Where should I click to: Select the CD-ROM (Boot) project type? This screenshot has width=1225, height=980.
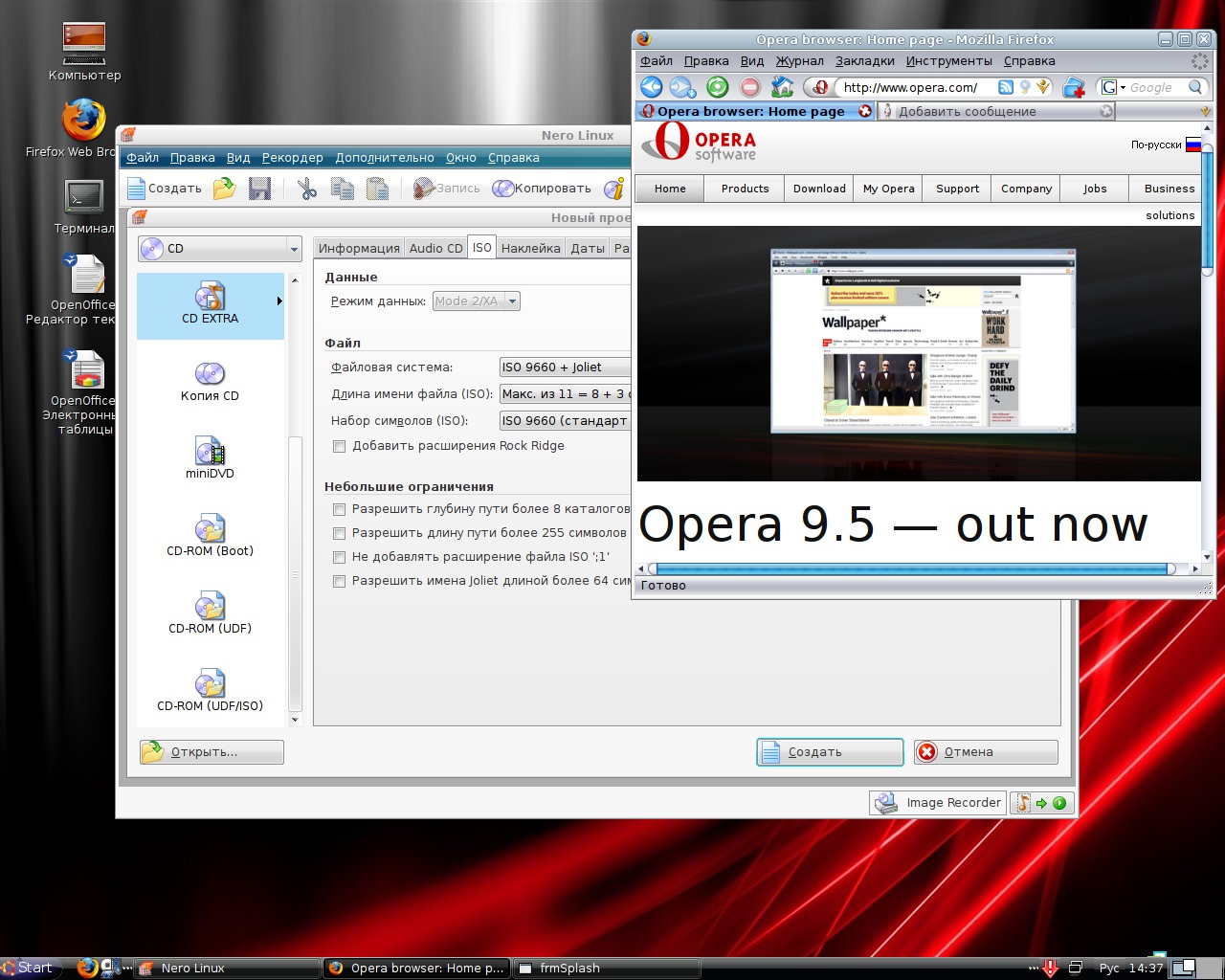210,537
